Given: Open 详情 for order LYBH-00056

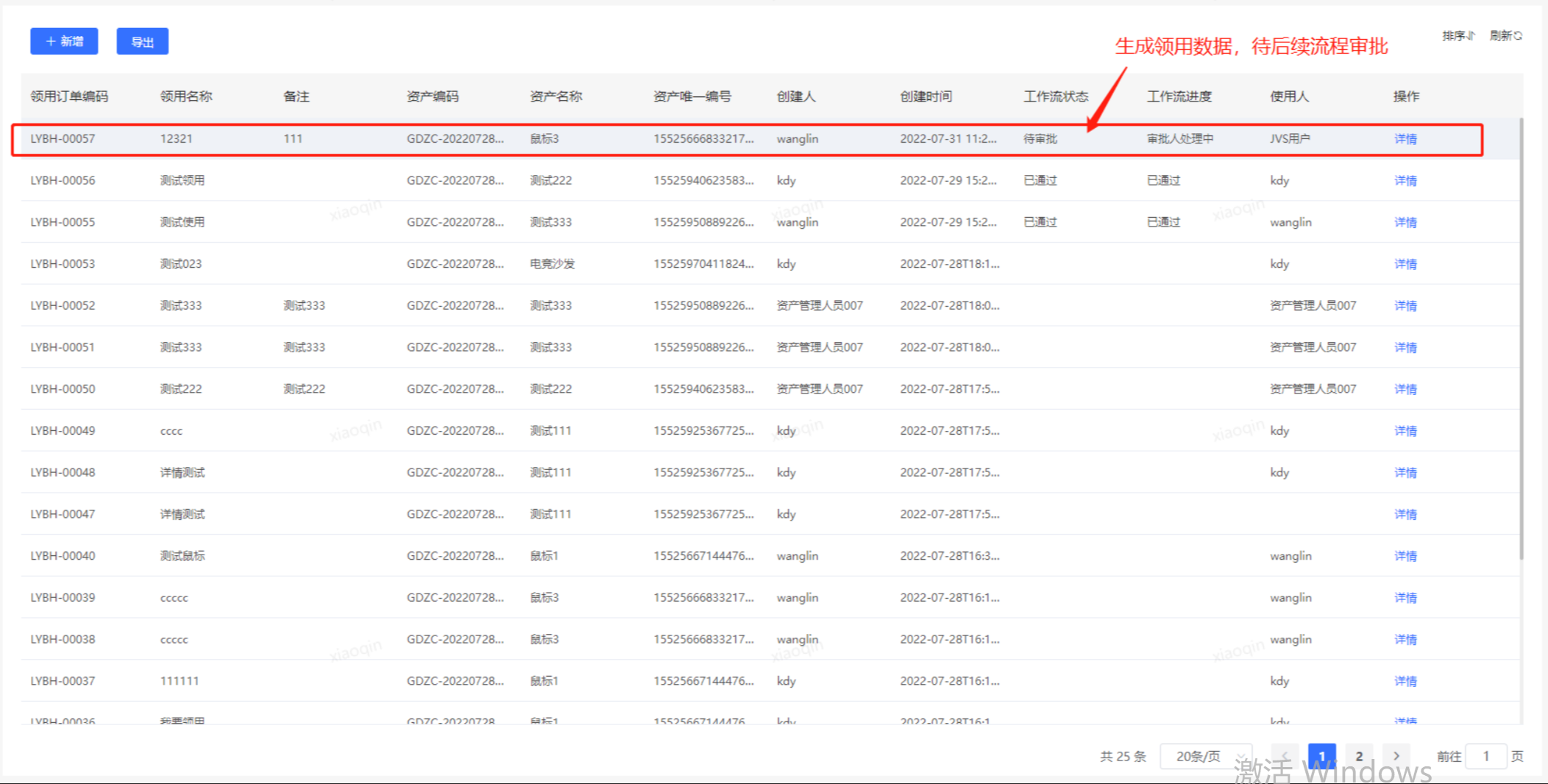Looking at the screenshot, I should [x=1405, y=181].
